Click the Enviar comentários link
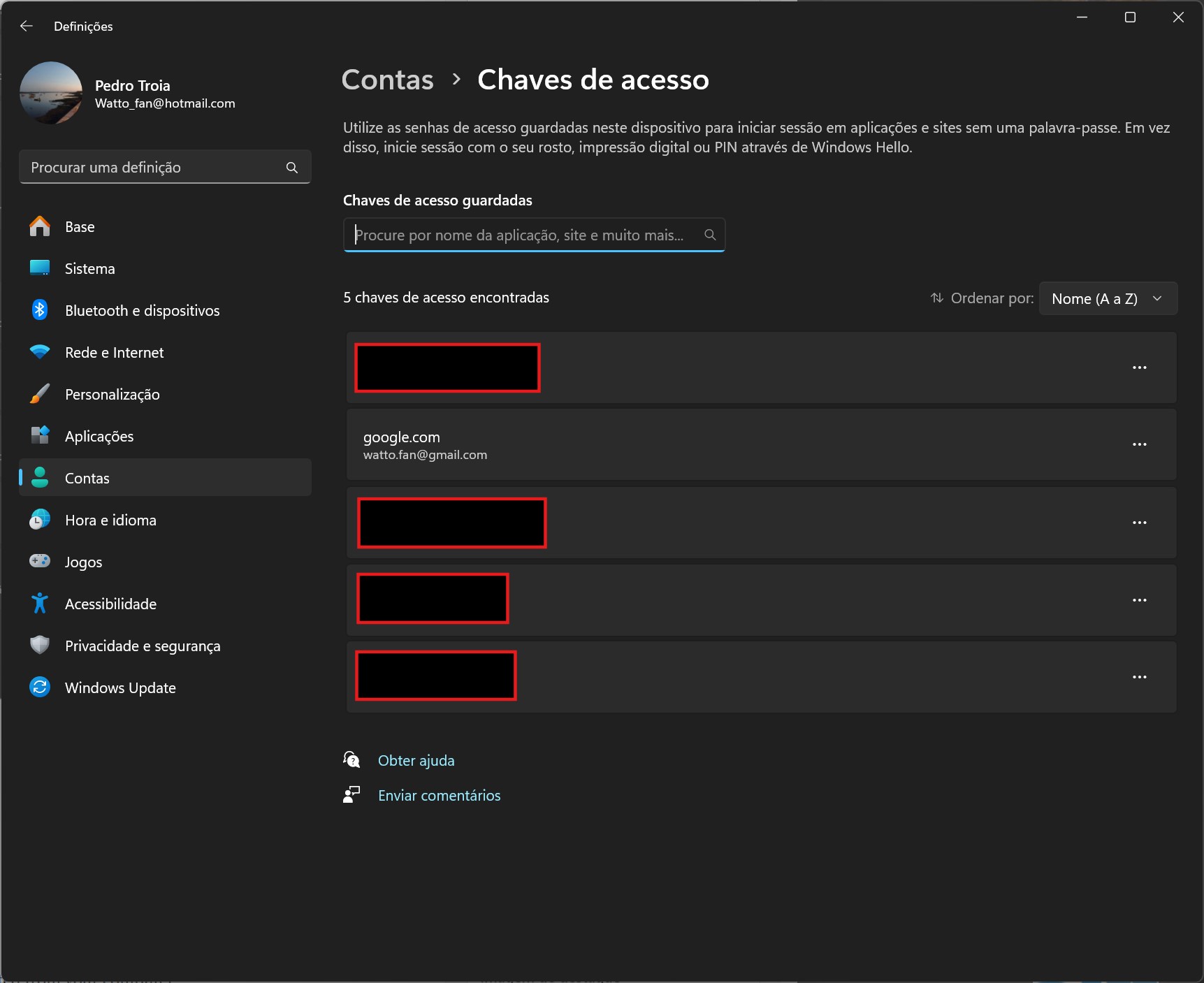The image size is (1204, 983). click(x=439, y=796)
